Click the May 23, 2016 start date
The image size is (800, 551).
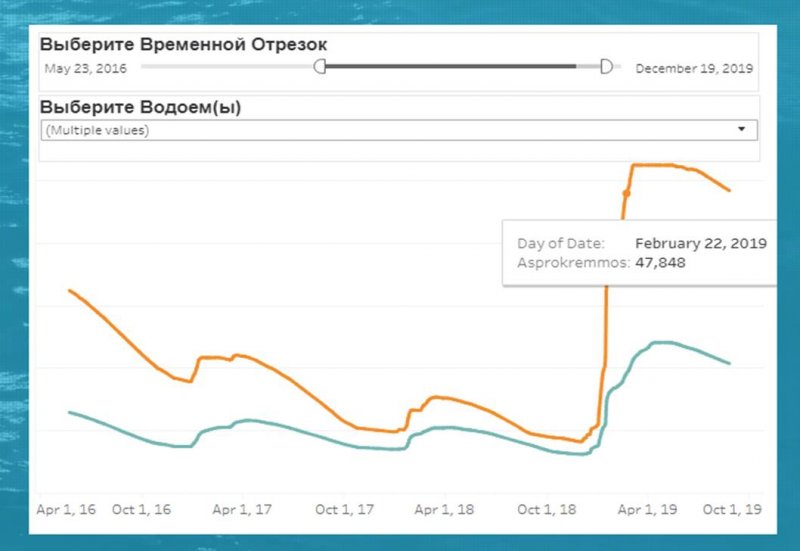pyautogui.click(x=84, y=68)
